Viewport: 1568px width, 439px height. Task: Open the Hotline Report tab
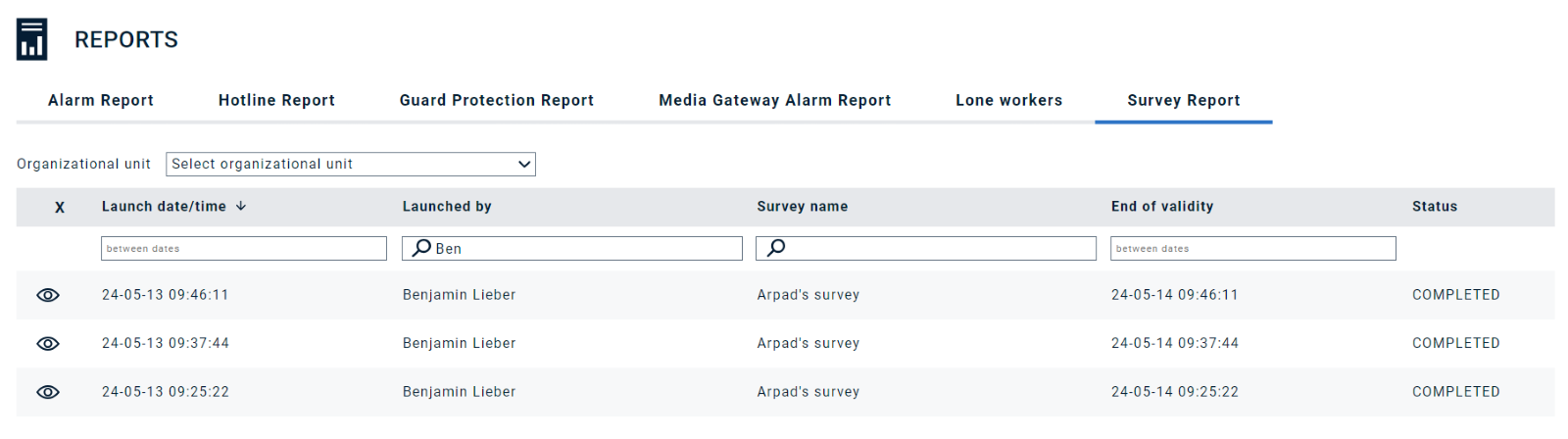276,100
